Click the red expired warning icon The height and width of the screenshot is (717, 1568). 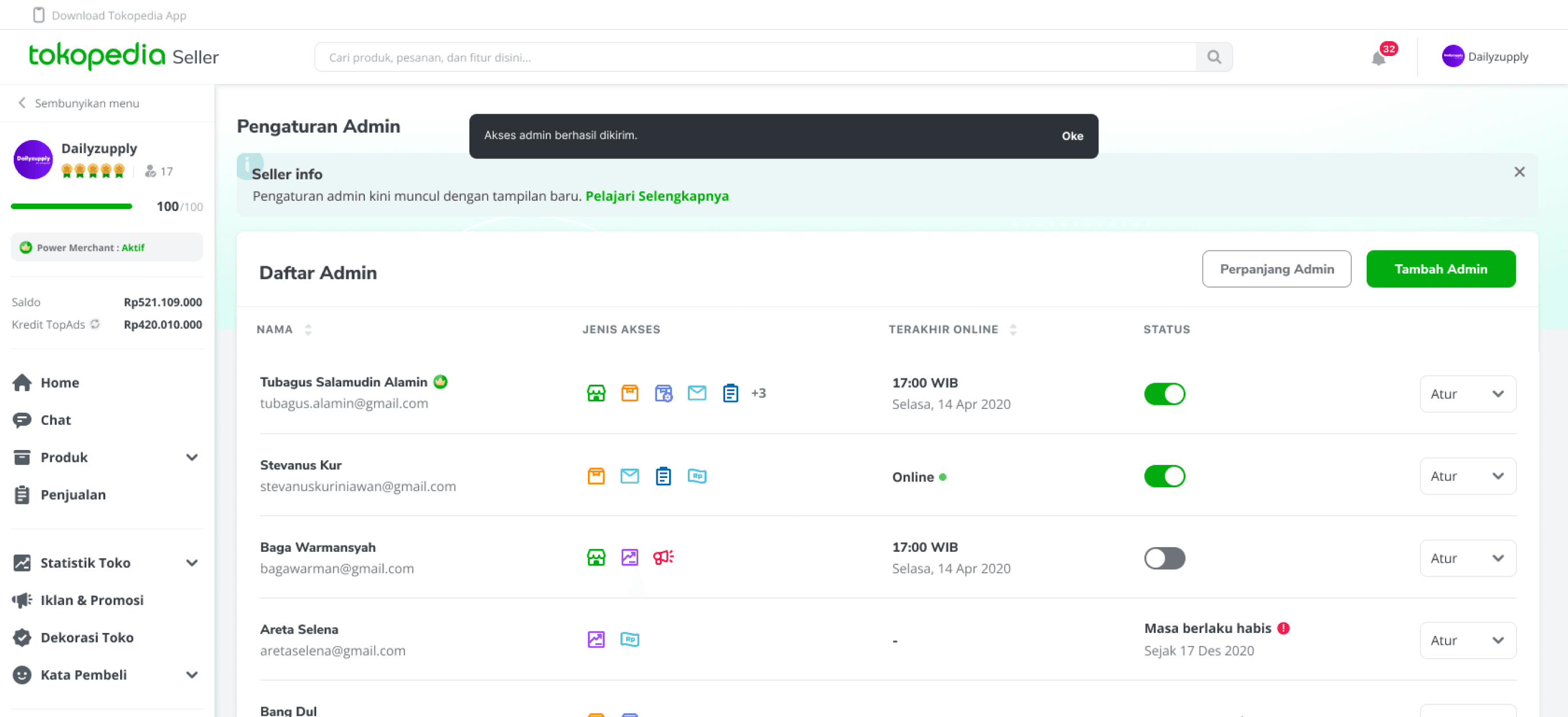click(1284, 628)
